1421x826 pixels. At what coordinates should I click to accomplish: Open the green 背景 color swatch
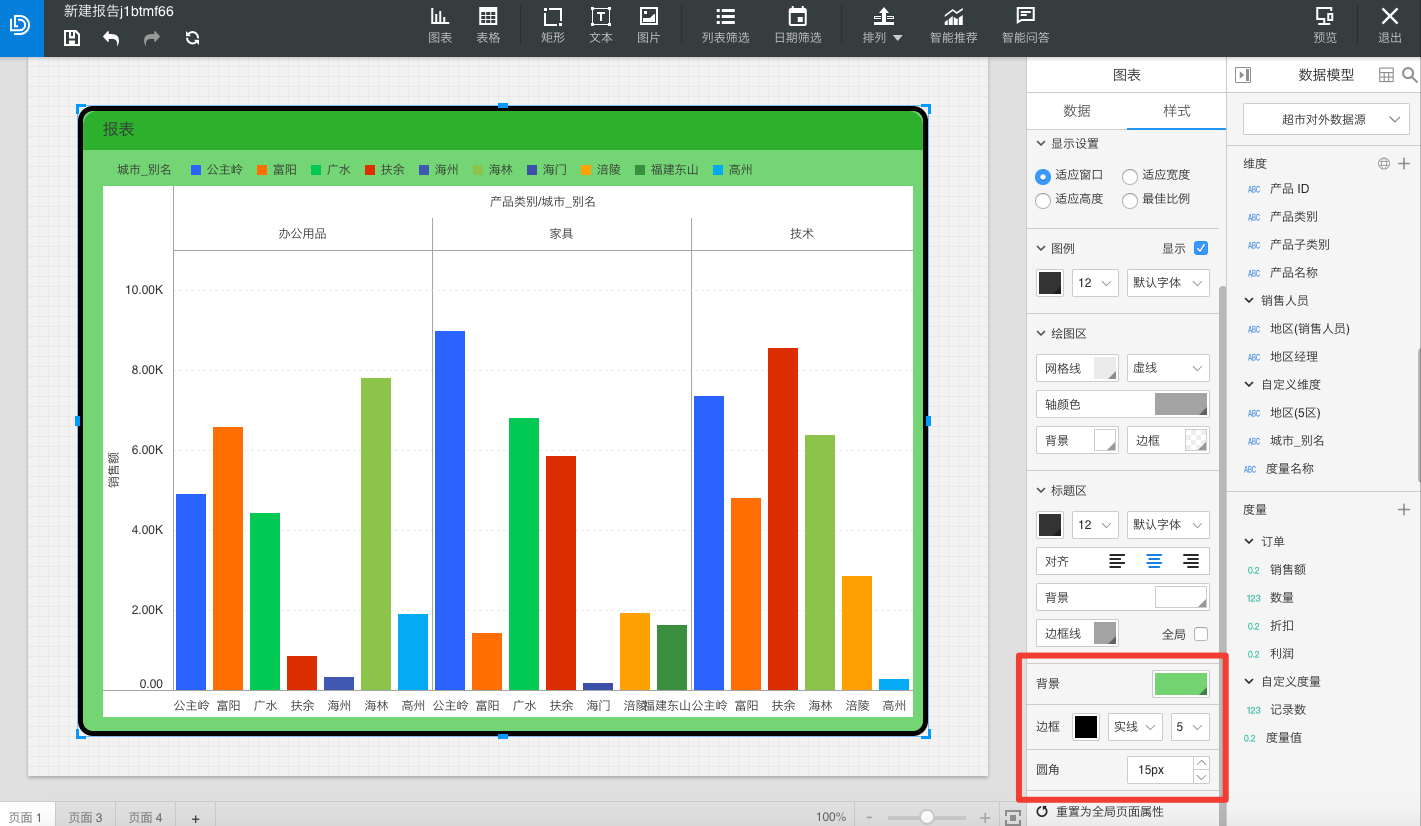pyautogui.click(x=1181, y=684)
